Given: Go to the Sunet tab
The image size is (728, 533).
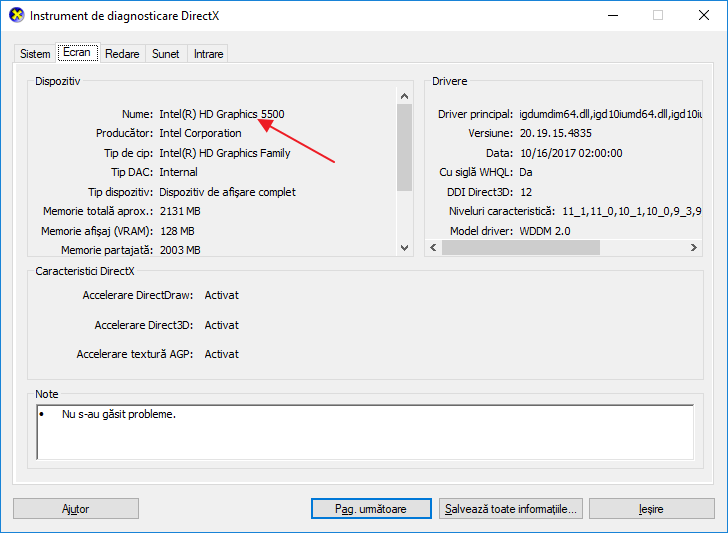Looking at the screenshot, I should pos(166,54).
